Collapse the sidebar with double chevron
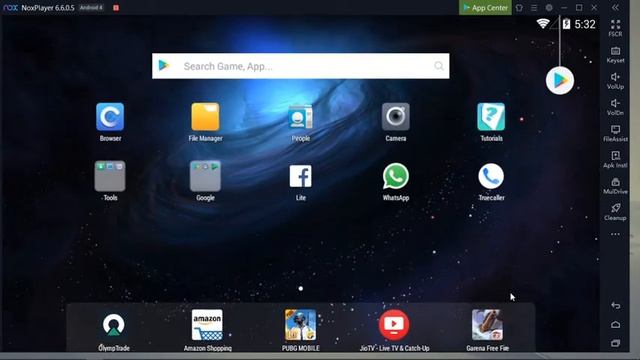Image resolution: width=640 pixels, height=360 pixels. click(x=615, y=8)
